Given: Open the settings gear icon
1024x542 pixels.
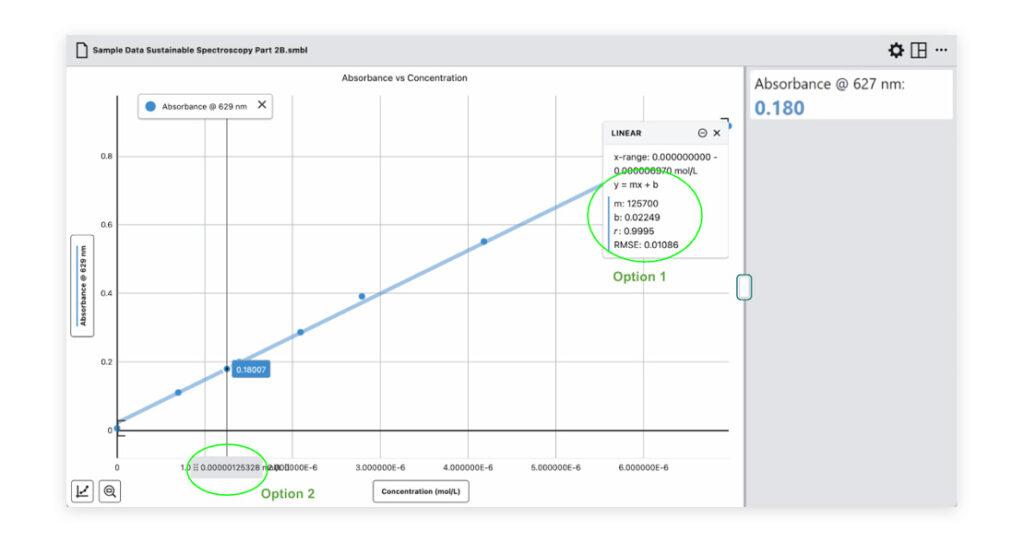Looking at the screenshot, I should tap(896, 50).
